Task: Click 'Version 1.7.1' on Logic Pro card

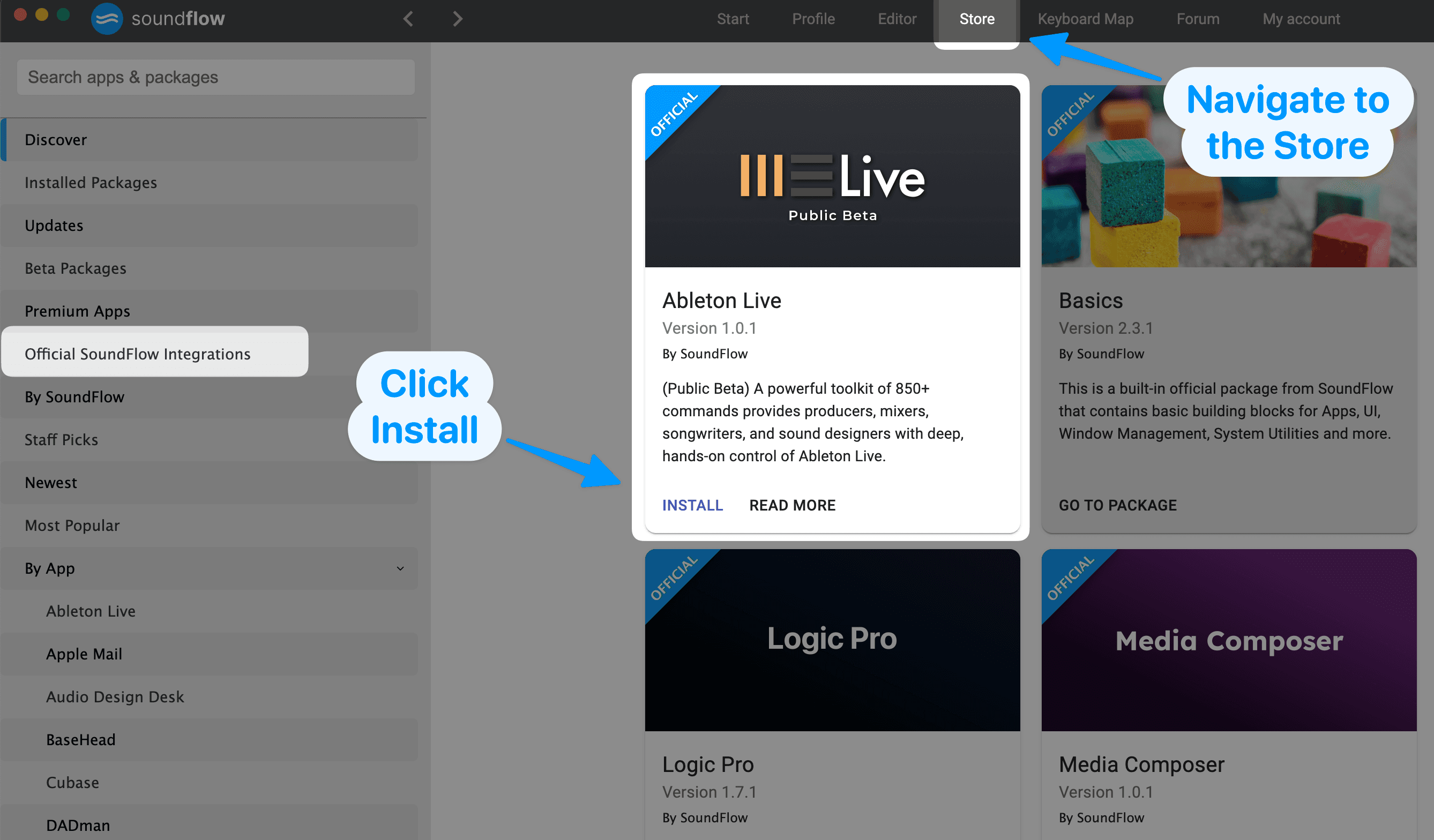Action: (709, 792)
